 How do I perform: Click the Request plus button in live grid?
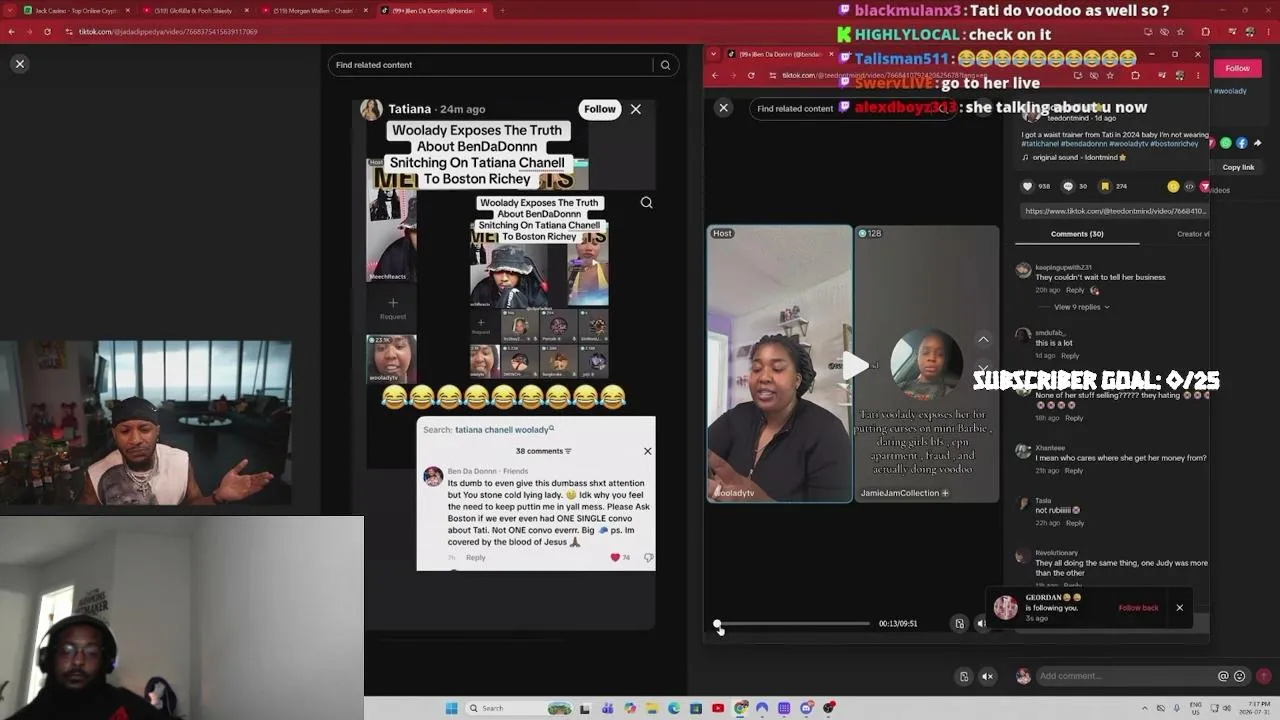click(x=392, y=302)
